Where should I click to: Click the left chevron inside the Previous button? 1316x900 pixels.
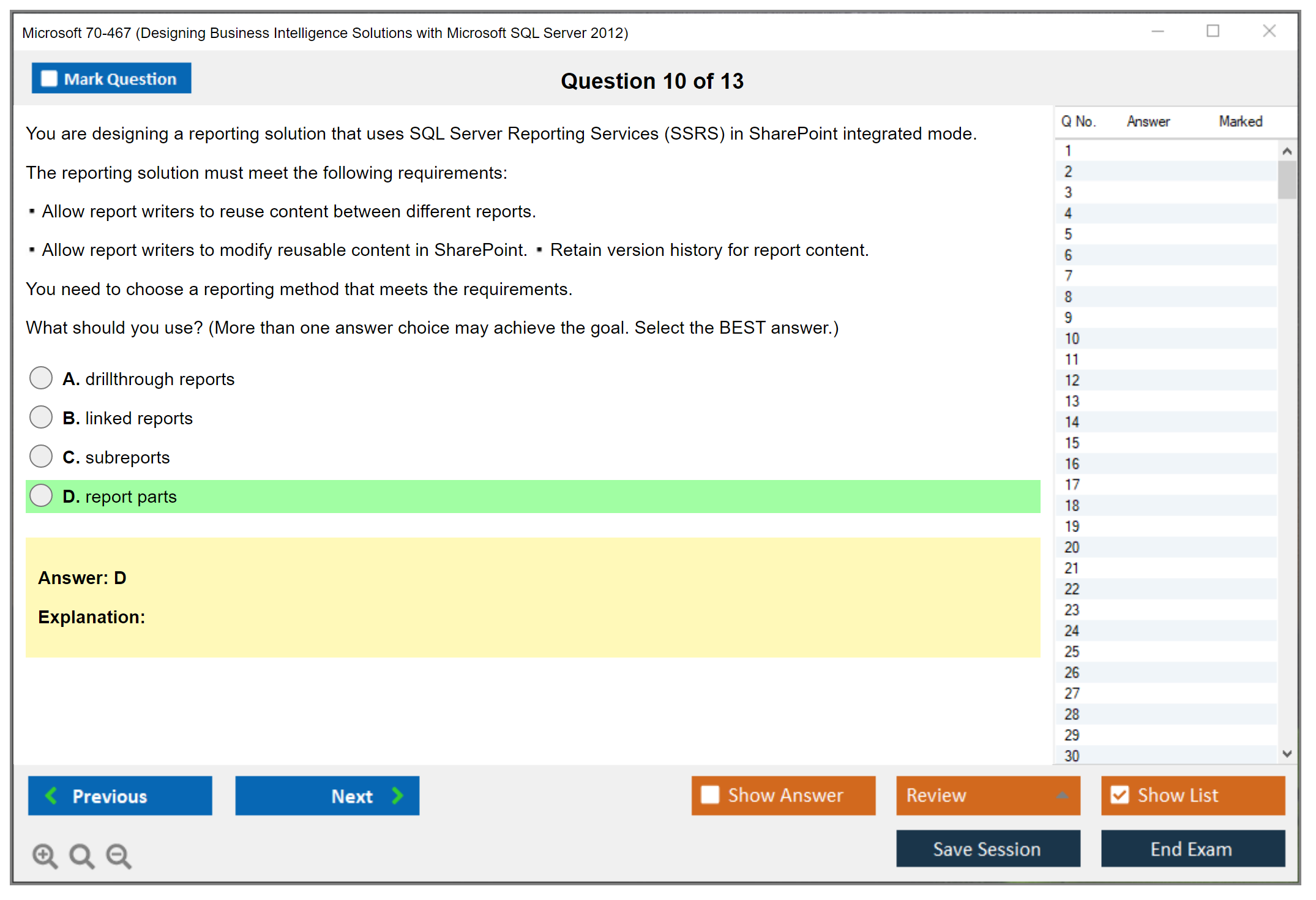click(x=51, y=795)
